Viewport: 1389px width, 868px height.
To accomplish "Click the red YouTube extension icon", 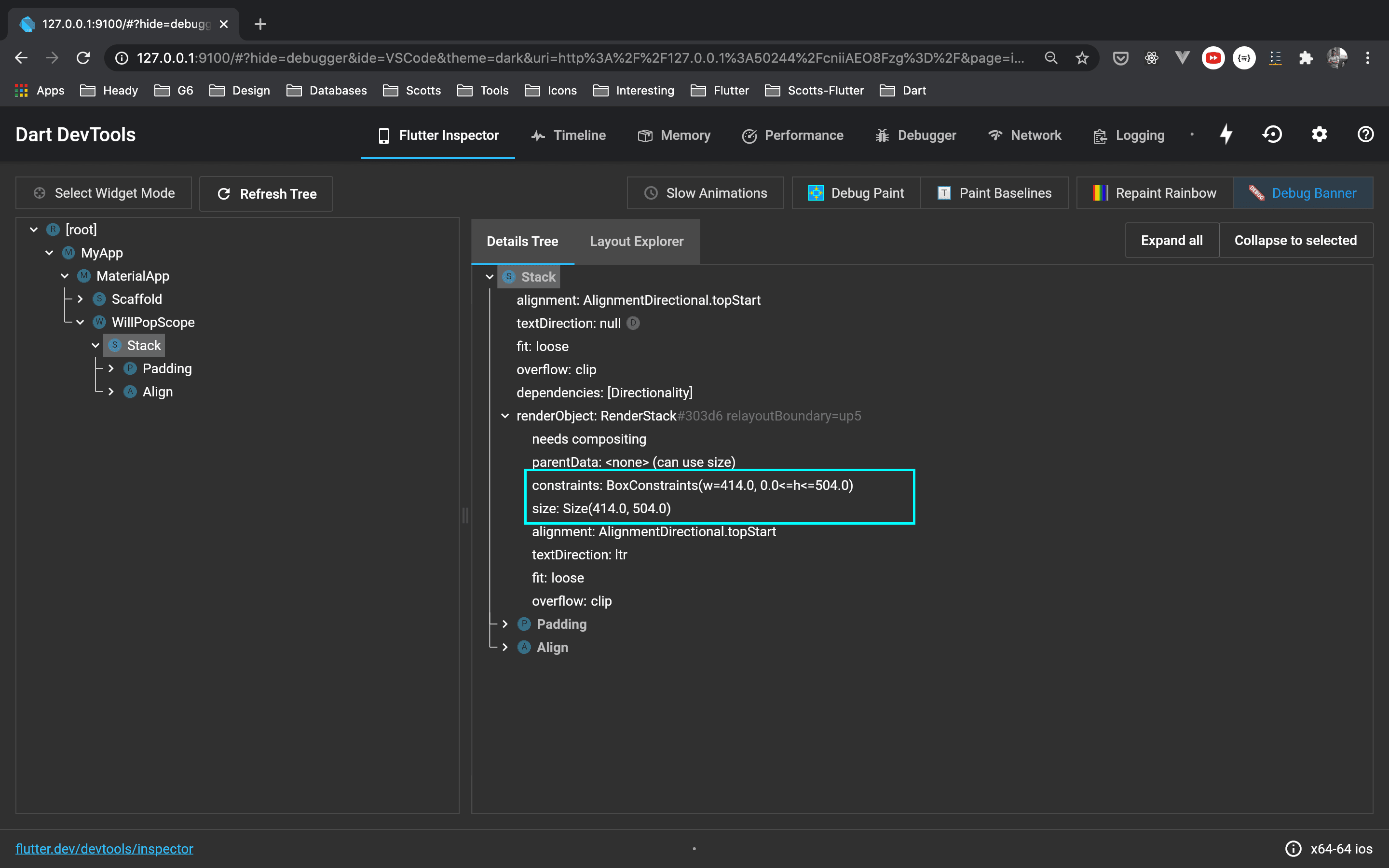I will click(1213, 58).
